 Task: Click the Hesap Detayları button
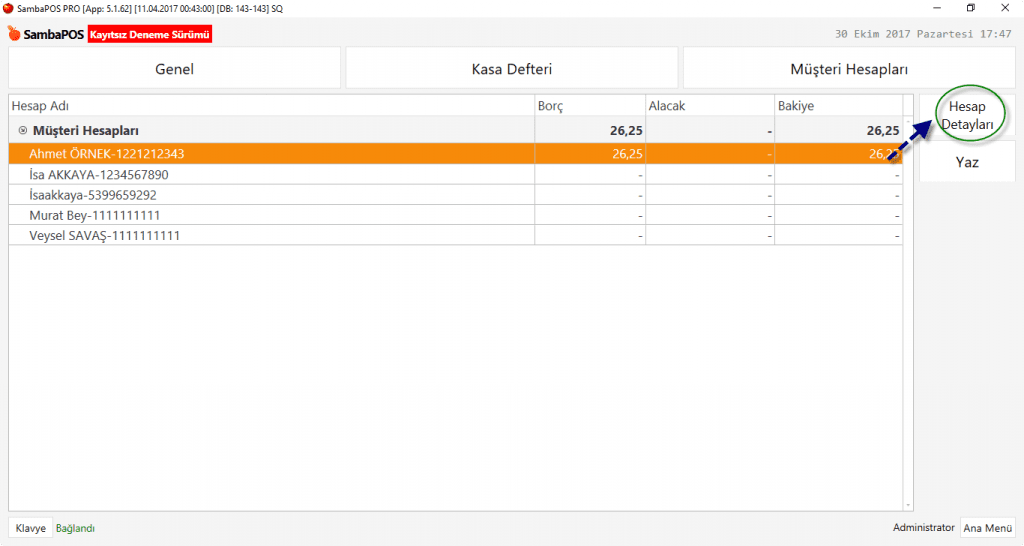[x=966, y=116]
